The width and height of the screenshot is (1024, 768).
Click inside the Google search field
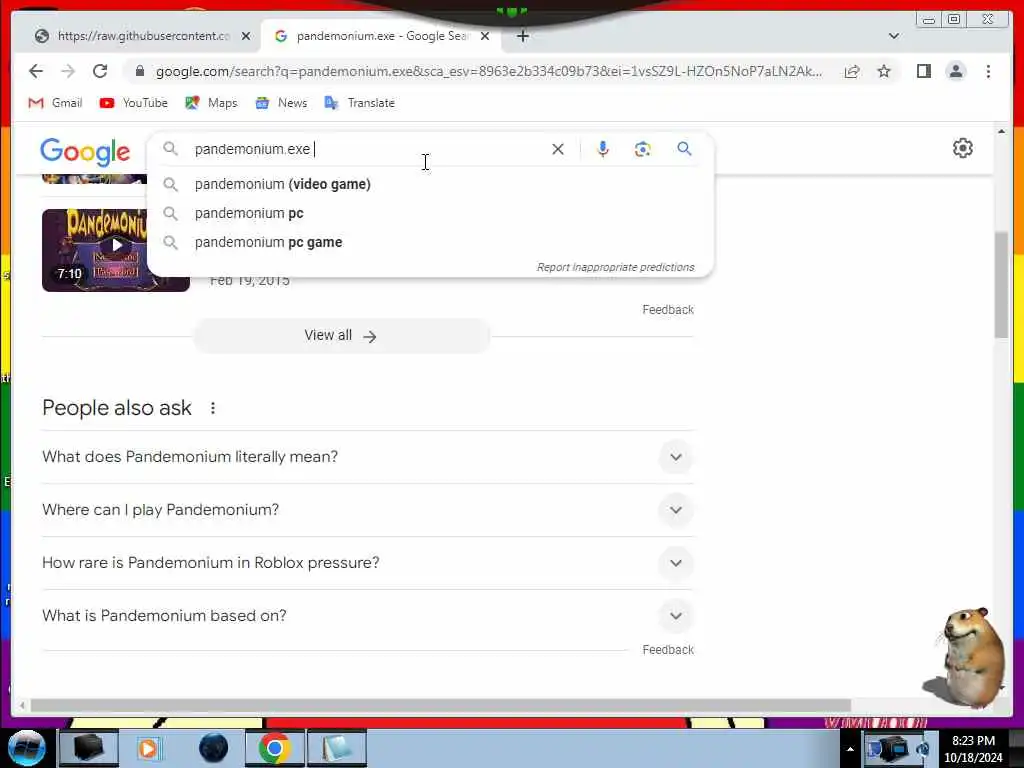click(366, 149)
